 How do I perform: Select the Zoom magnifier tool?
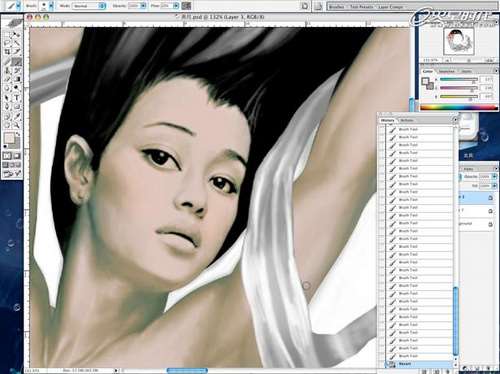click(16, 125)
